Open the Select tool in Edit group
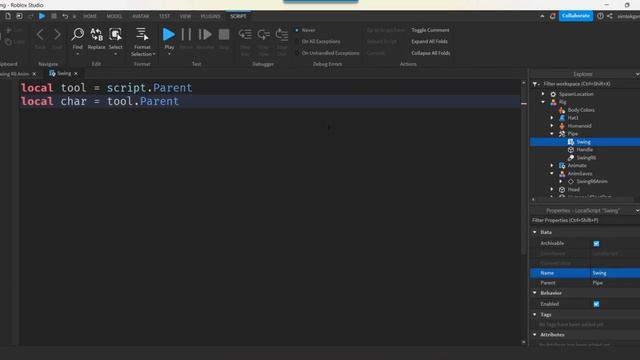 116,38
